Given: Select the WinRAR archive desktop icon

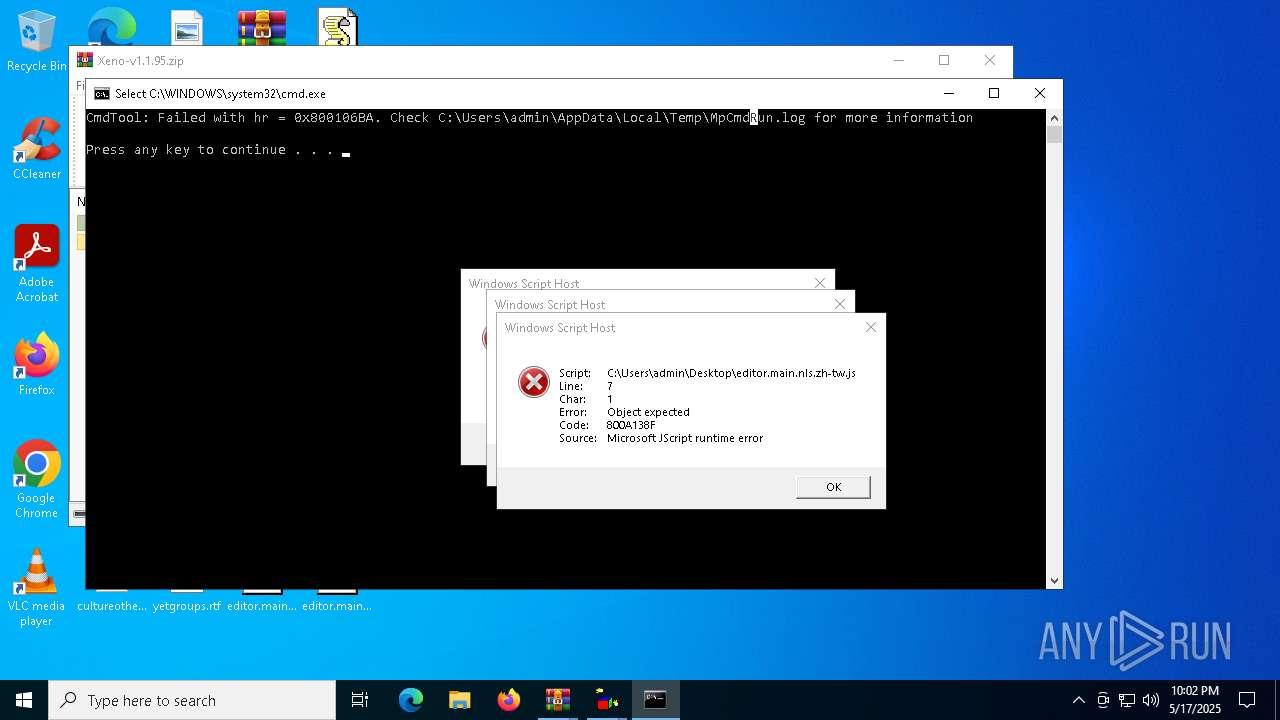Looking at the screenshot, I should coord(262,28).
